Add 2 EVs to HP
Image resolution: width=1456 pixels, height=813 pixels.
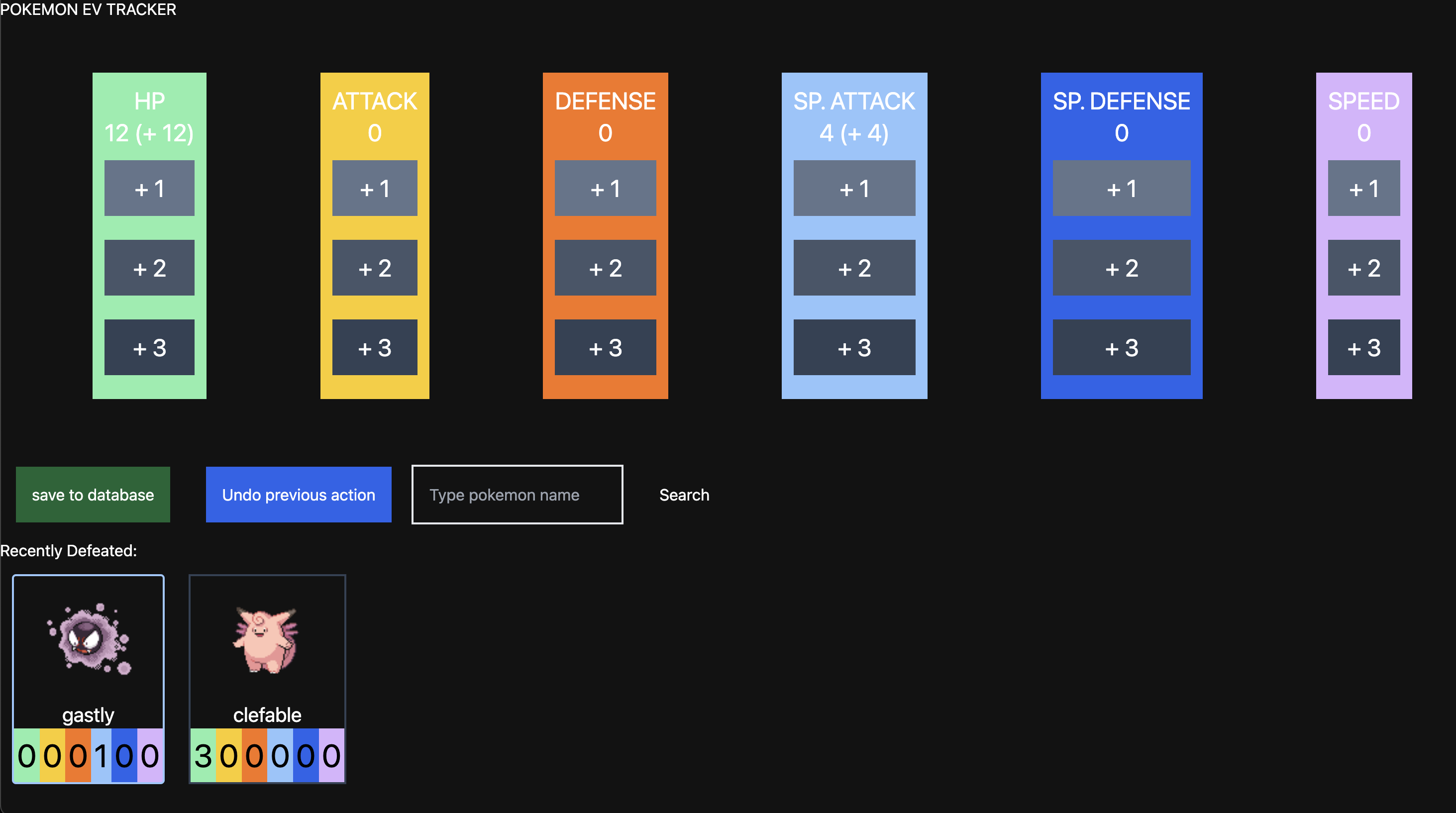[149, 268]
